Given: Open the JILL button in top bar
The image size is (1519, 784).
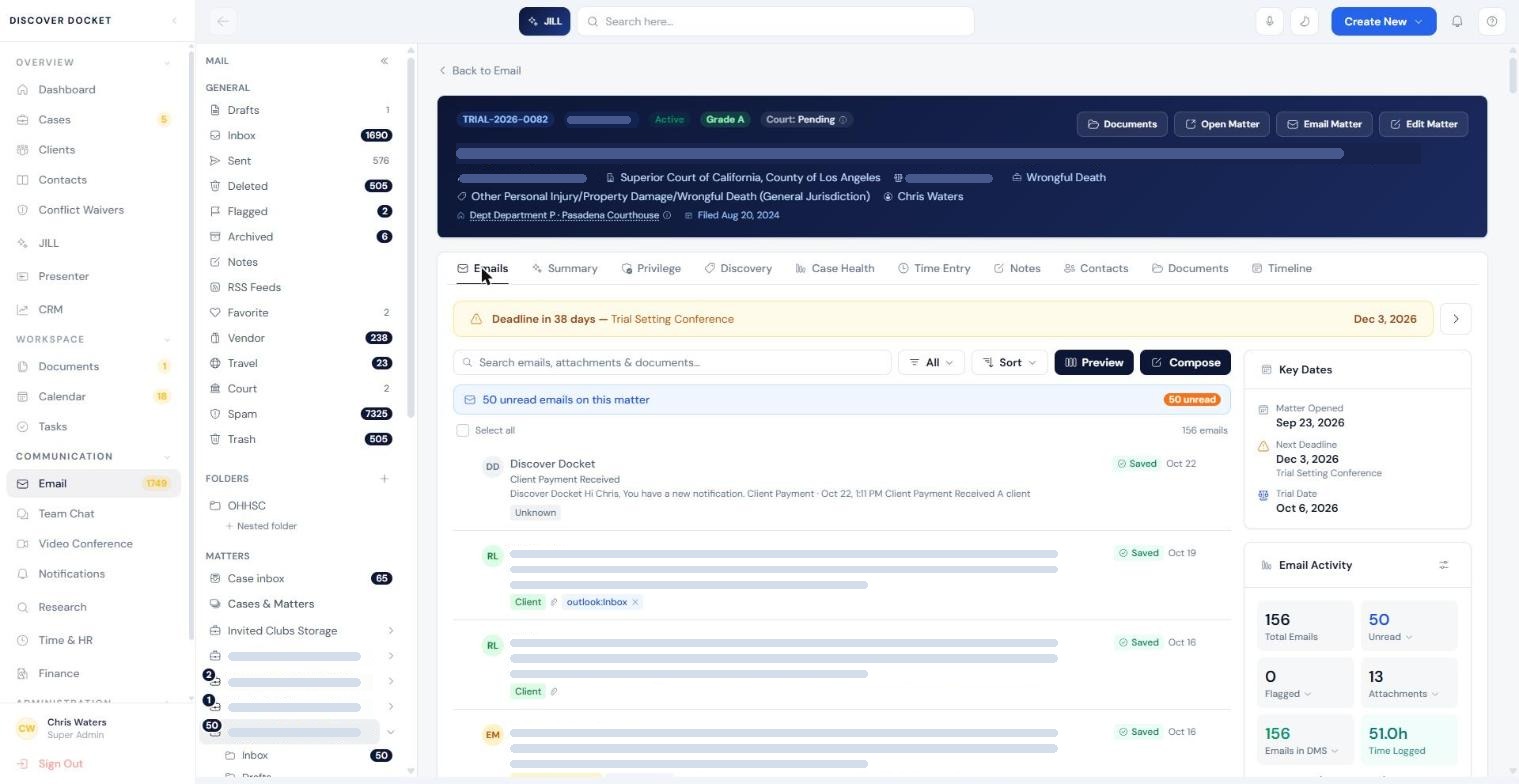Looking at the screenshot, I should (544, 21).
